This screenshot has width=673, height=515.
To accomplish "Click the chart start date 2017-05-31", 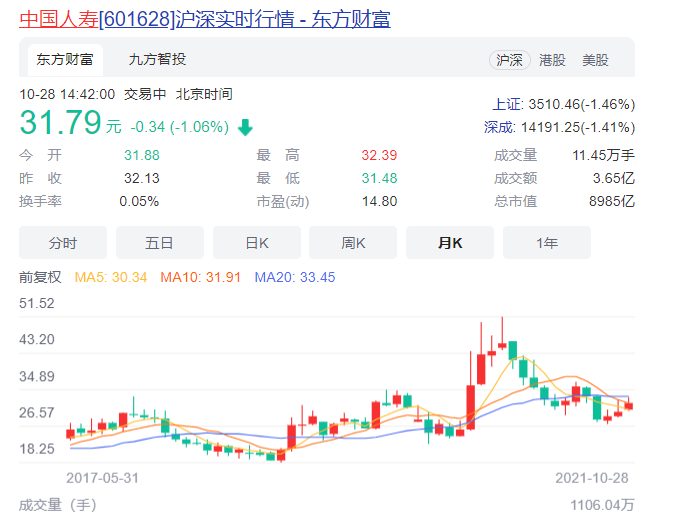I will click(x=103, y=478).
